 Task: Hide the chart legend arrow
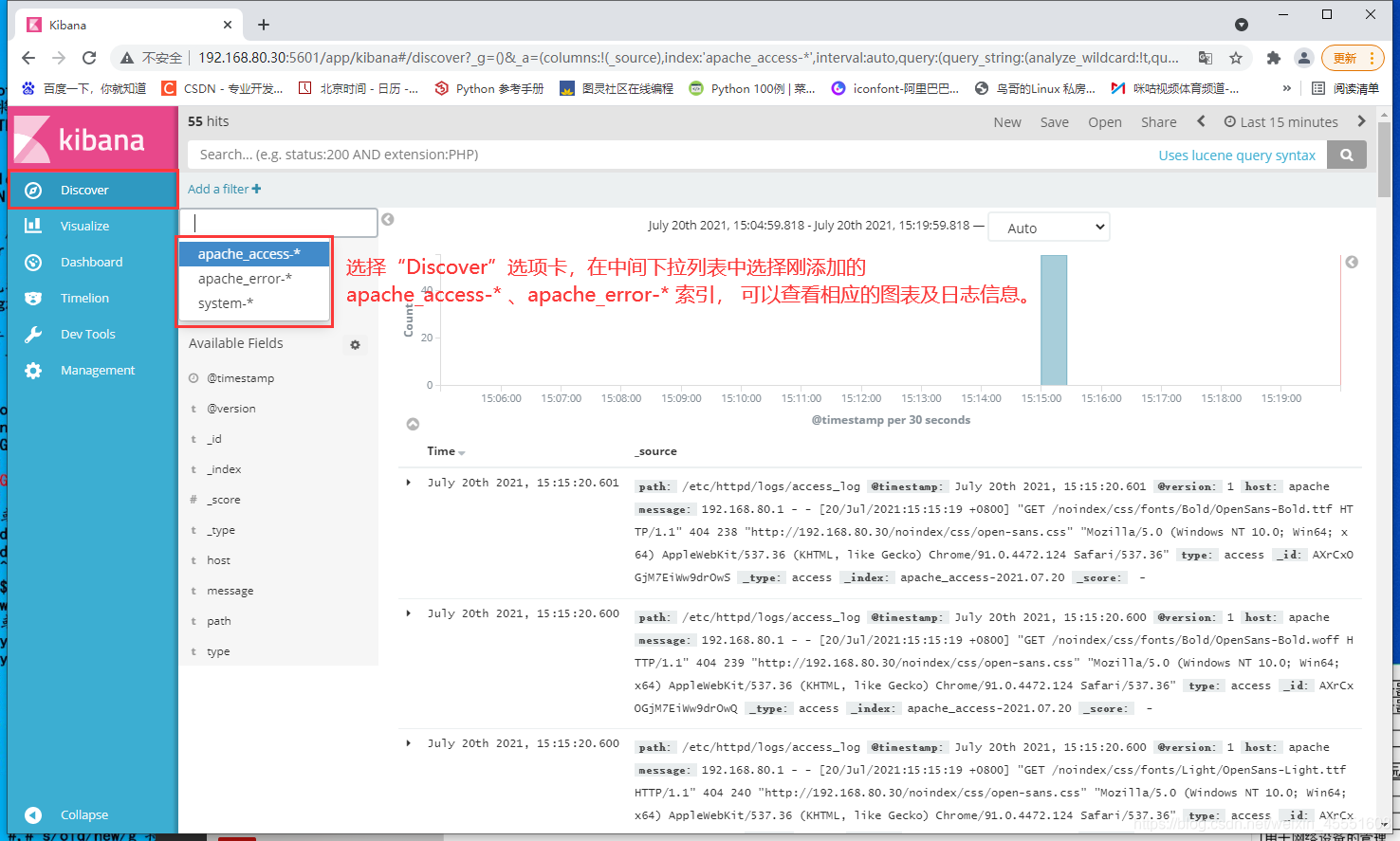point(1352,262)
